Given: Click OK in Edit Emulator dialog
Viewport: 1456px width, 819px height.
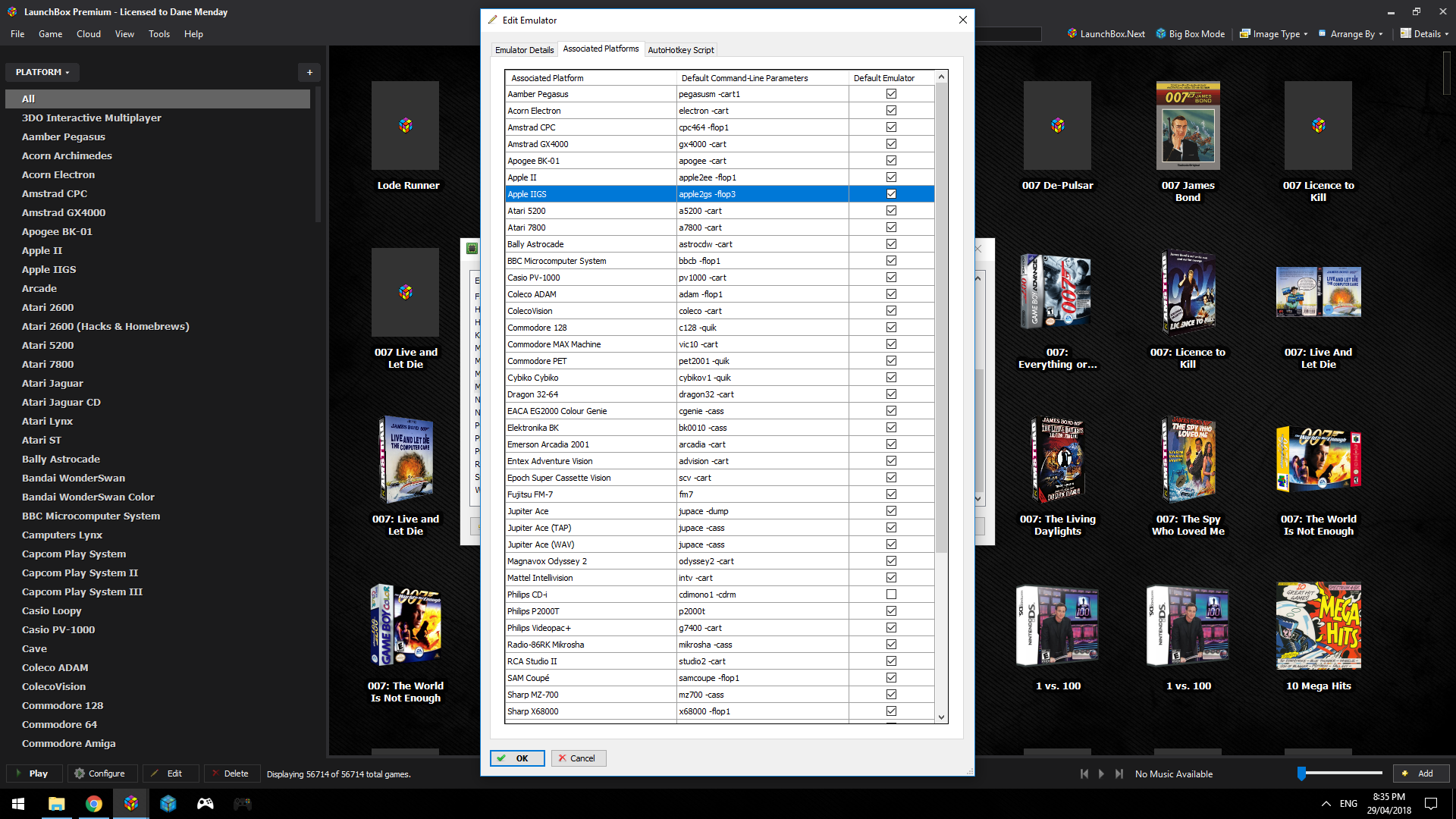Looking at the screenshot, I should pos(517,758).
